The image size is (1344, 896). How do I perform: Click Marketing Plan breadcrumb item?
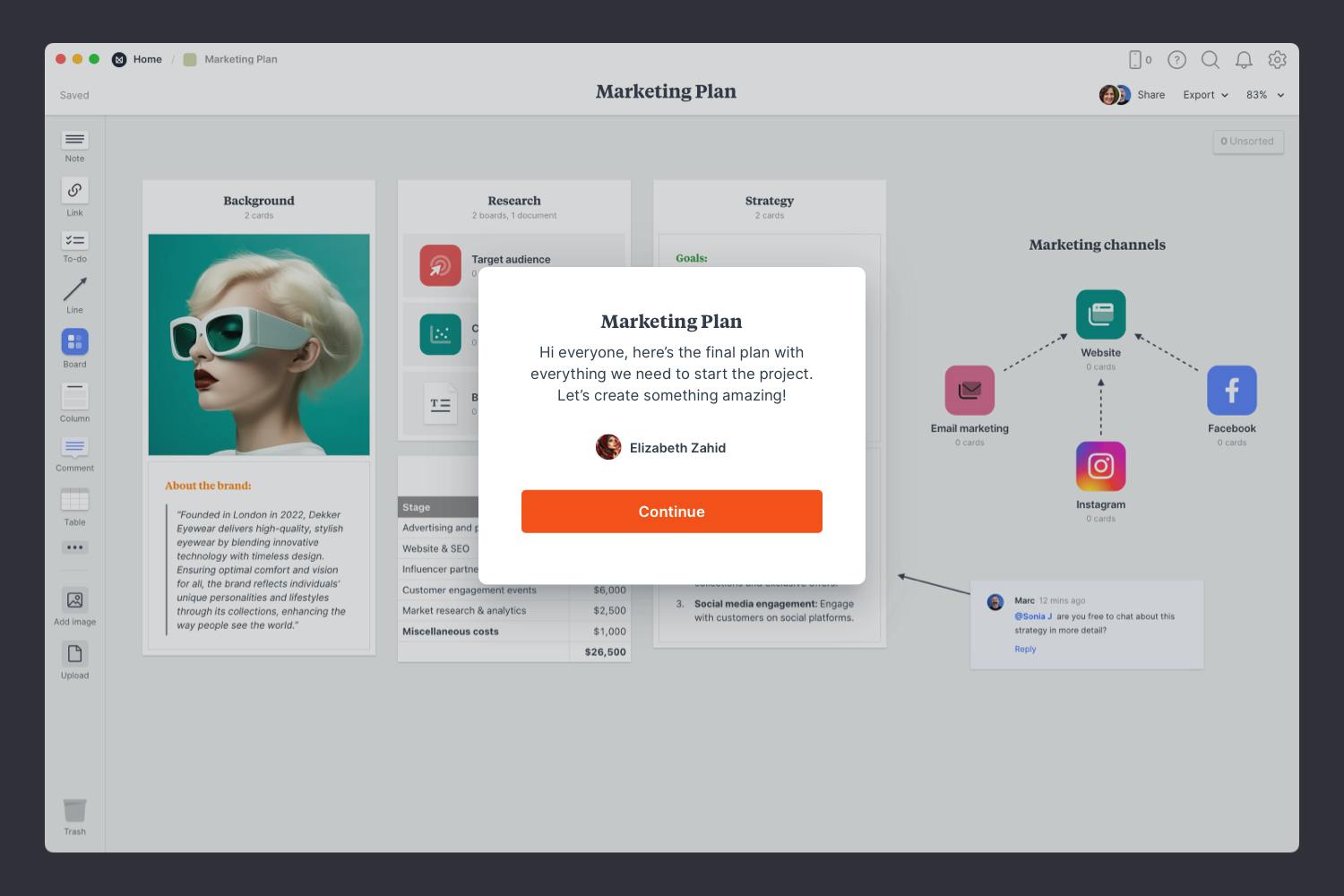[x=240, y=59]
